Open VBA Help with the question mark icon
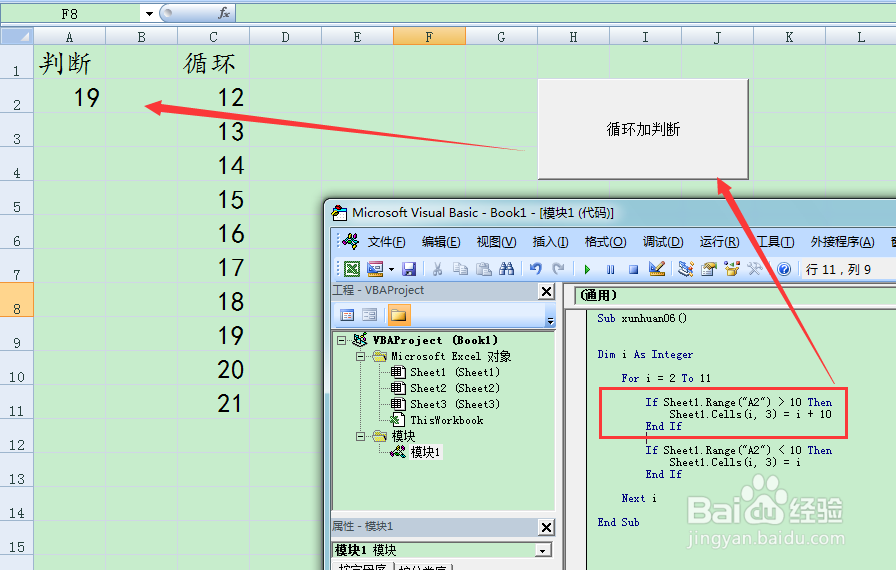 coord(784,269)
